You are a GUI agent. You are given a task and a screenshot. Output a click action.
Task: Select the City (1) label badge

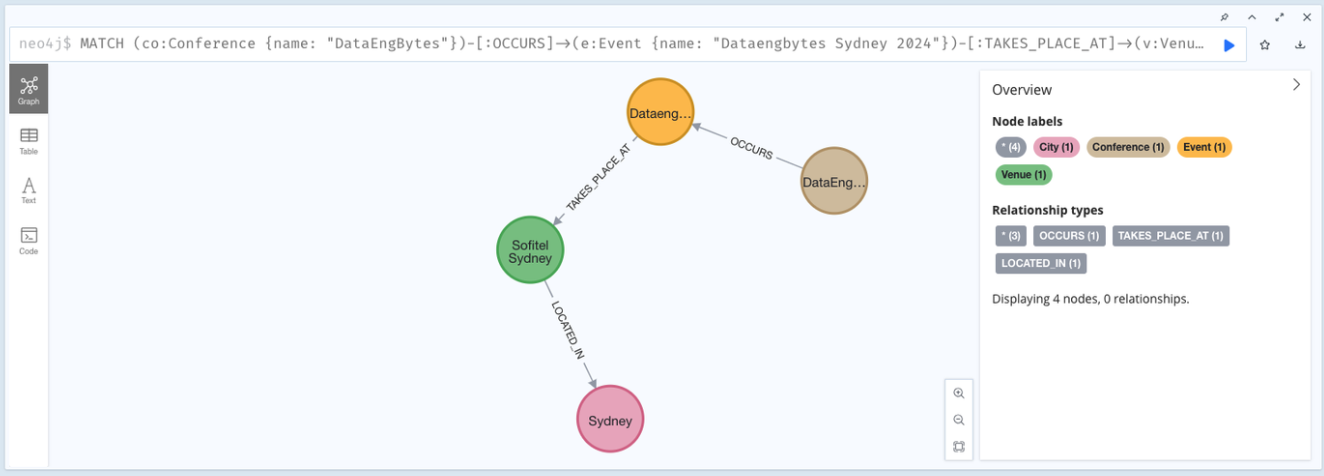point(1056,147)
